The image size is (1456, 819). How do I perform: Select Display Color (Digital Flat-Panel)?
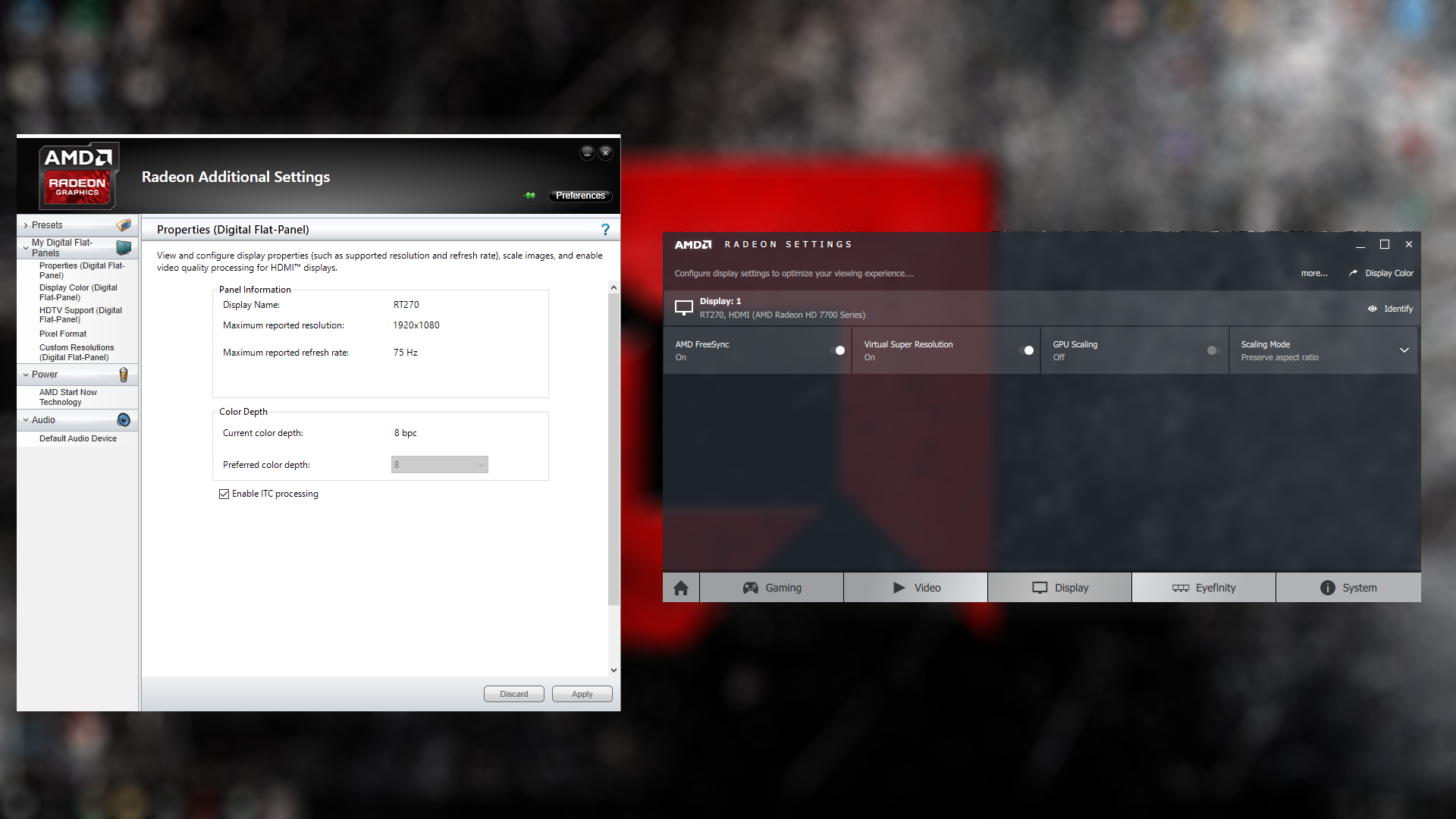(78, 293)
